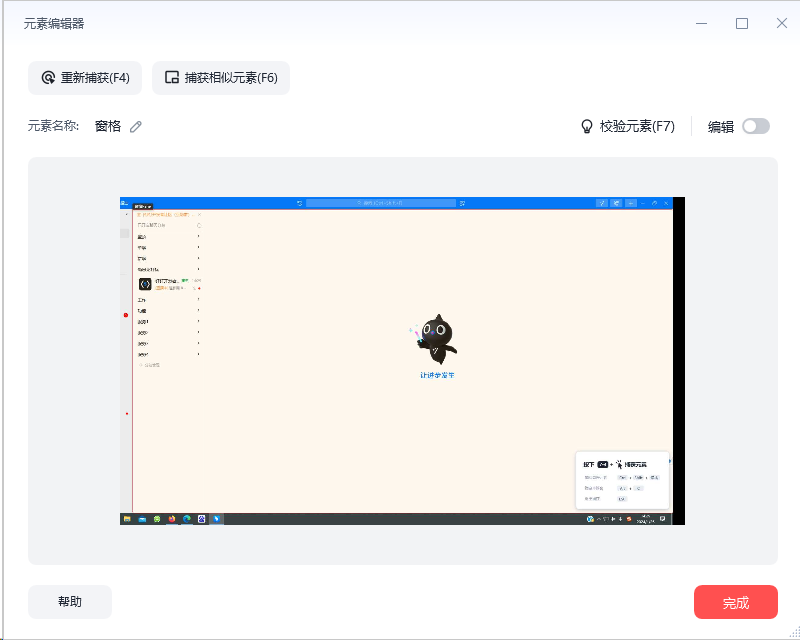Click the pencil icon beside element name 窗格
This screenshot has width=800, height=640.
point(135,127)
